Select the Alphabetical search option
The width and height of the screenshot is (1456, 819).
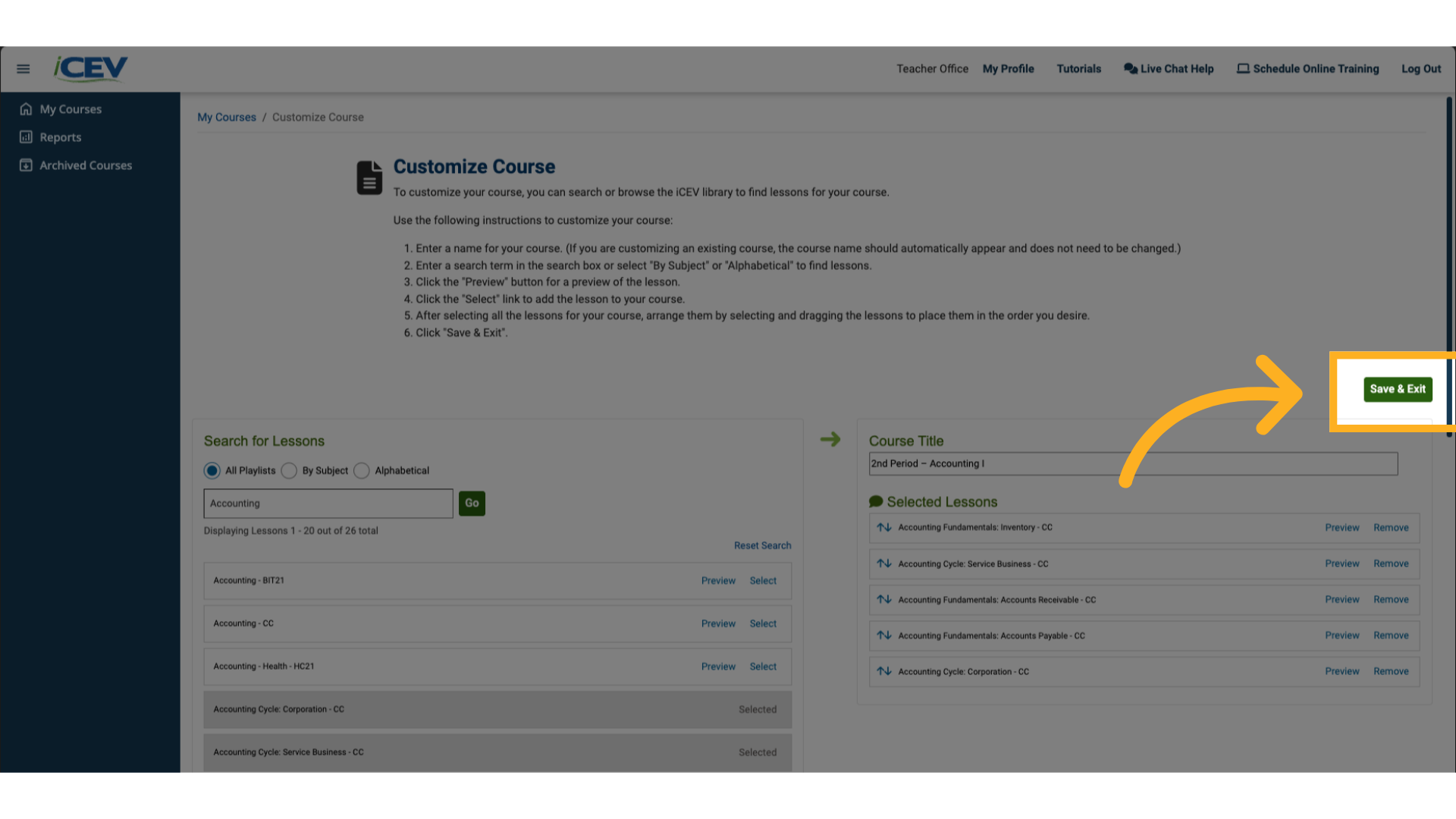(362, 470)
